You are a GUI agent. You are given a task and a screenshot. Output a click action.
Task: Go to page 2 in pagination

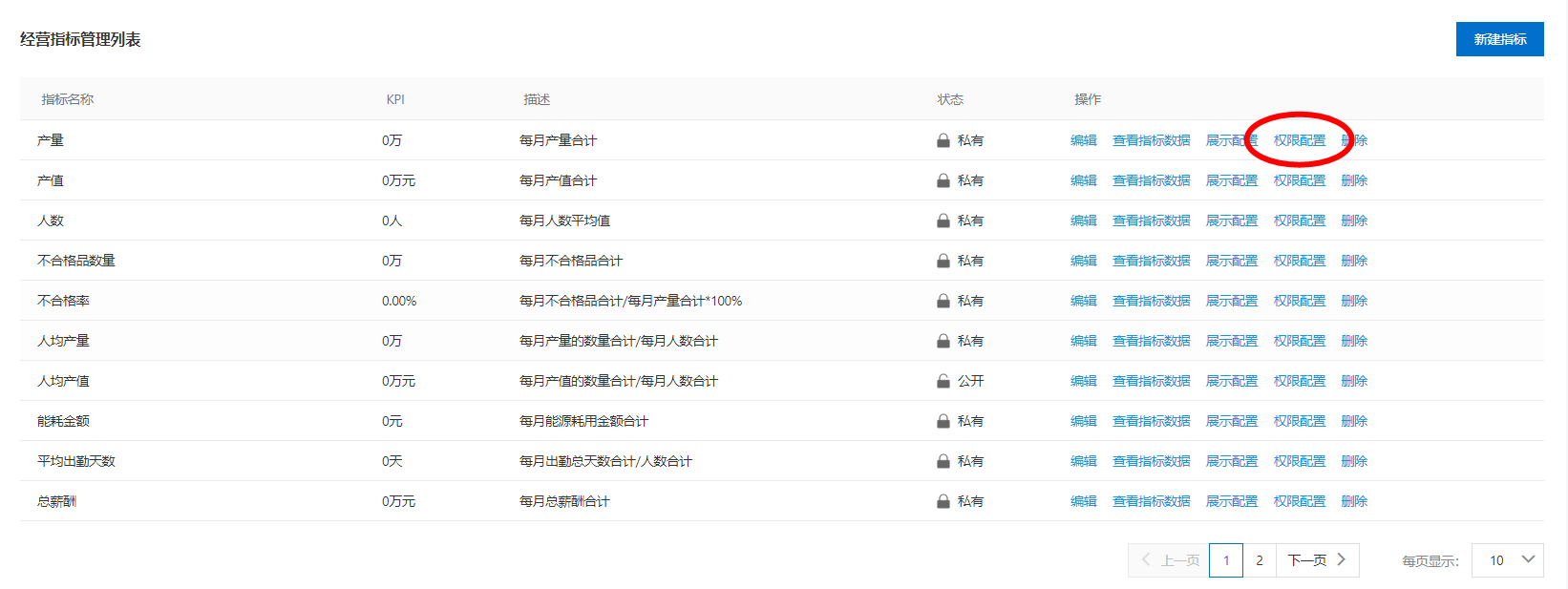click(1260, 560)
